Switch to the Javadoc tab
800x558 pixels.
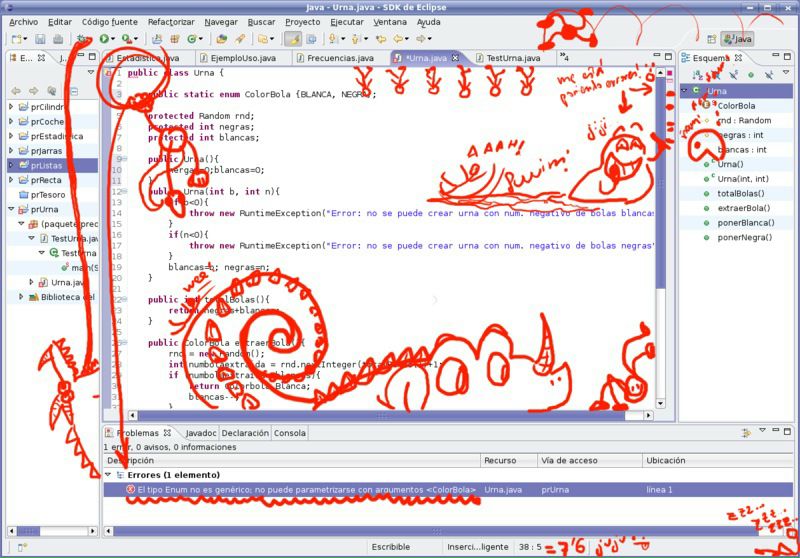201,433
